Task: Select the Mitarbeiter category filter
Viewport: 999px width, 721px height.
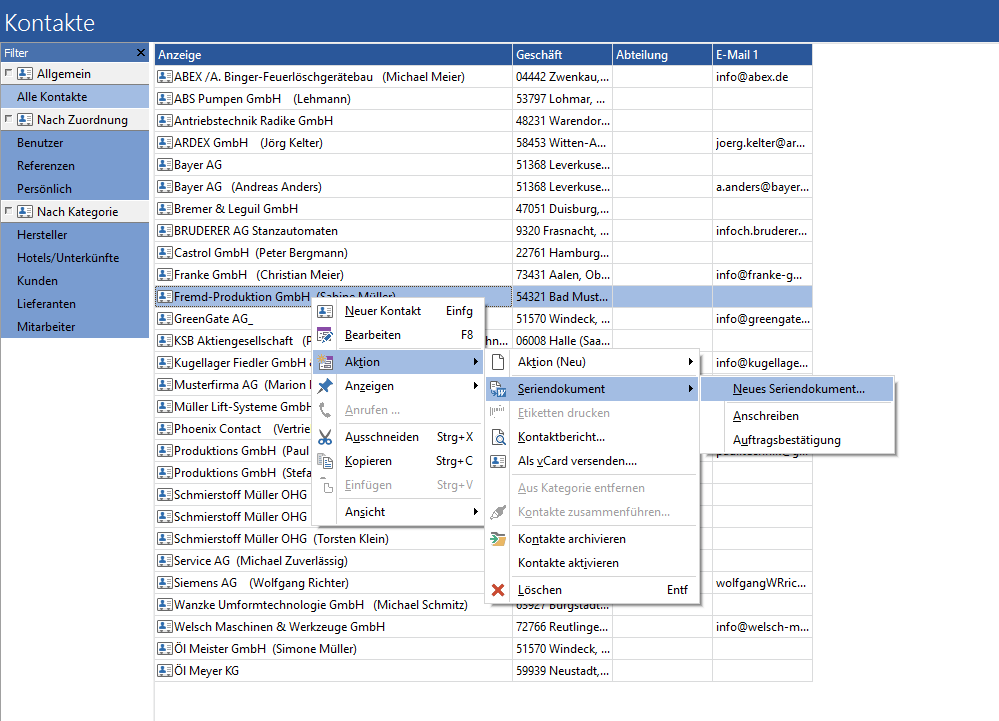Action: click(75, 326)
